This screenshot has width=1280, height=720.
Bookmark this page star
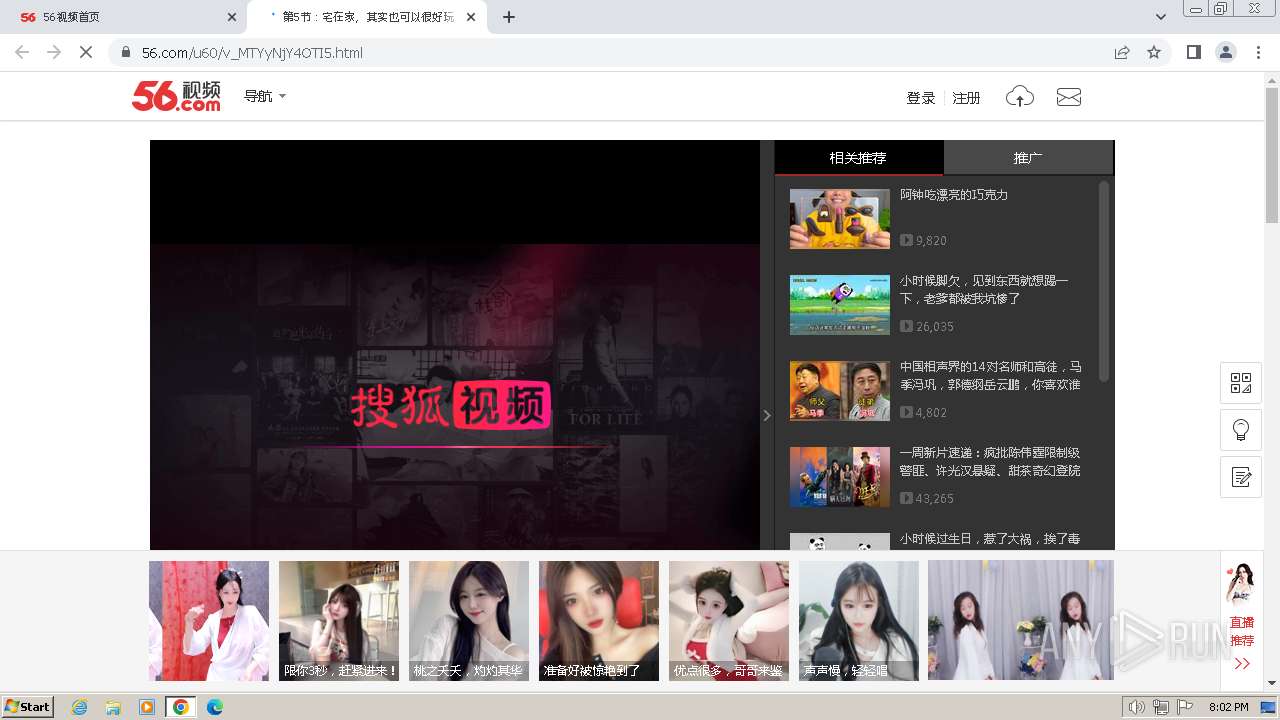click(x=1154, y=52)
